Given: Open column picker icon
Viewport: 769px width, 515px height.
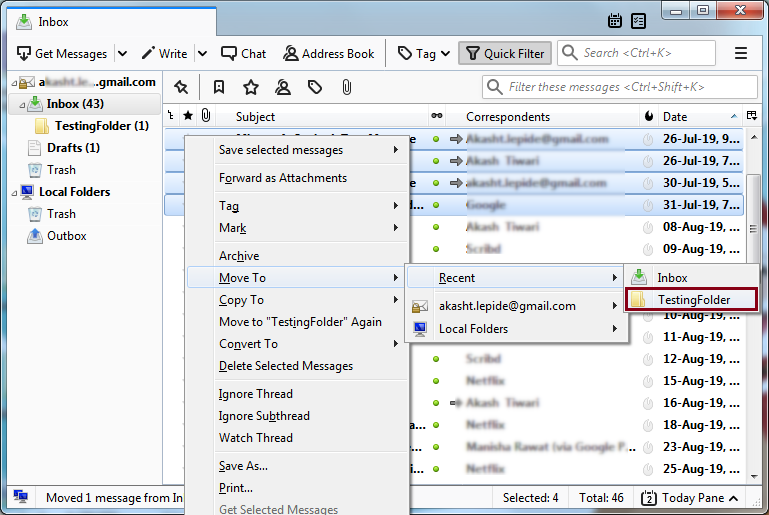Looking at the screenshot, I should (x=752, y=116).
